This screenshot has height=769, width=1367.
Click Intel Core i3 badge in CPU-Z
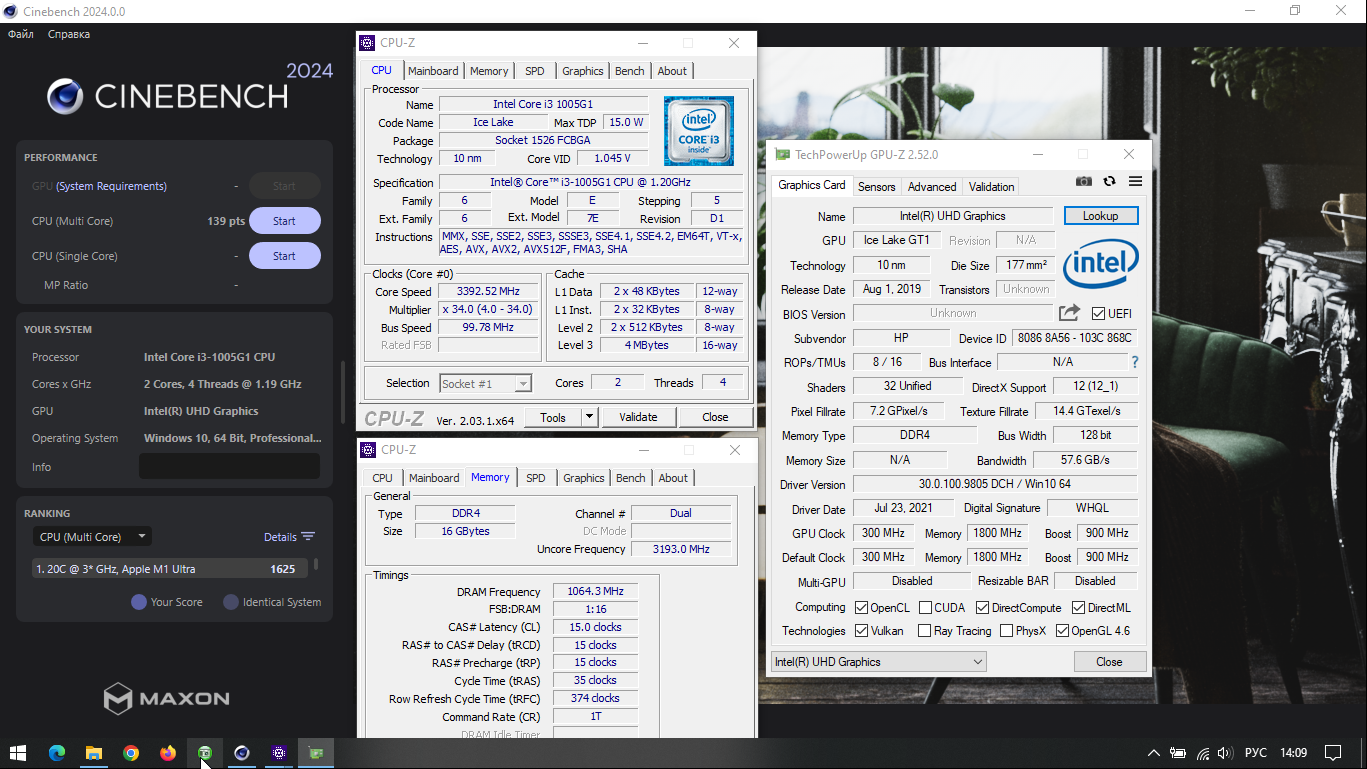tap(699, 131)
